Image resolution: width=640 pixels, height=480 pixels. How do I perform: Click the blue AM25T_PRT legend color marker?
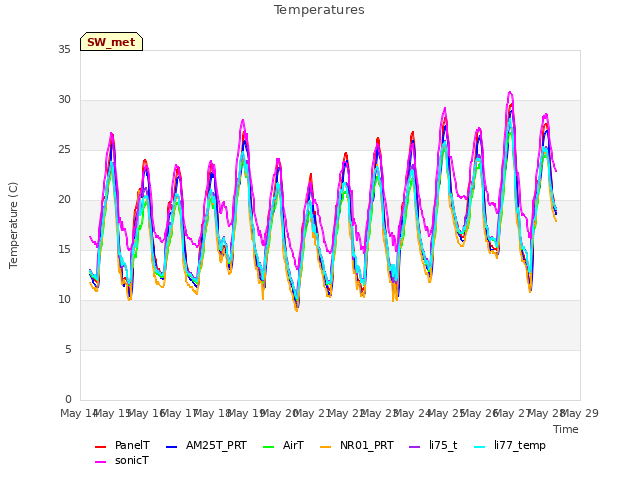click(172, 447)
